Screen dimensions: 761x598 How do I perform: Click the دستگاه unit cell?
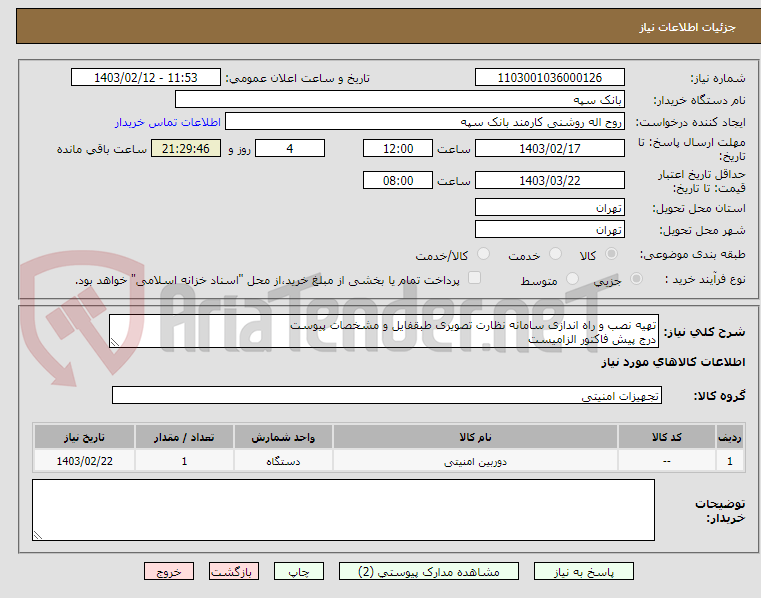coord(283,461)
